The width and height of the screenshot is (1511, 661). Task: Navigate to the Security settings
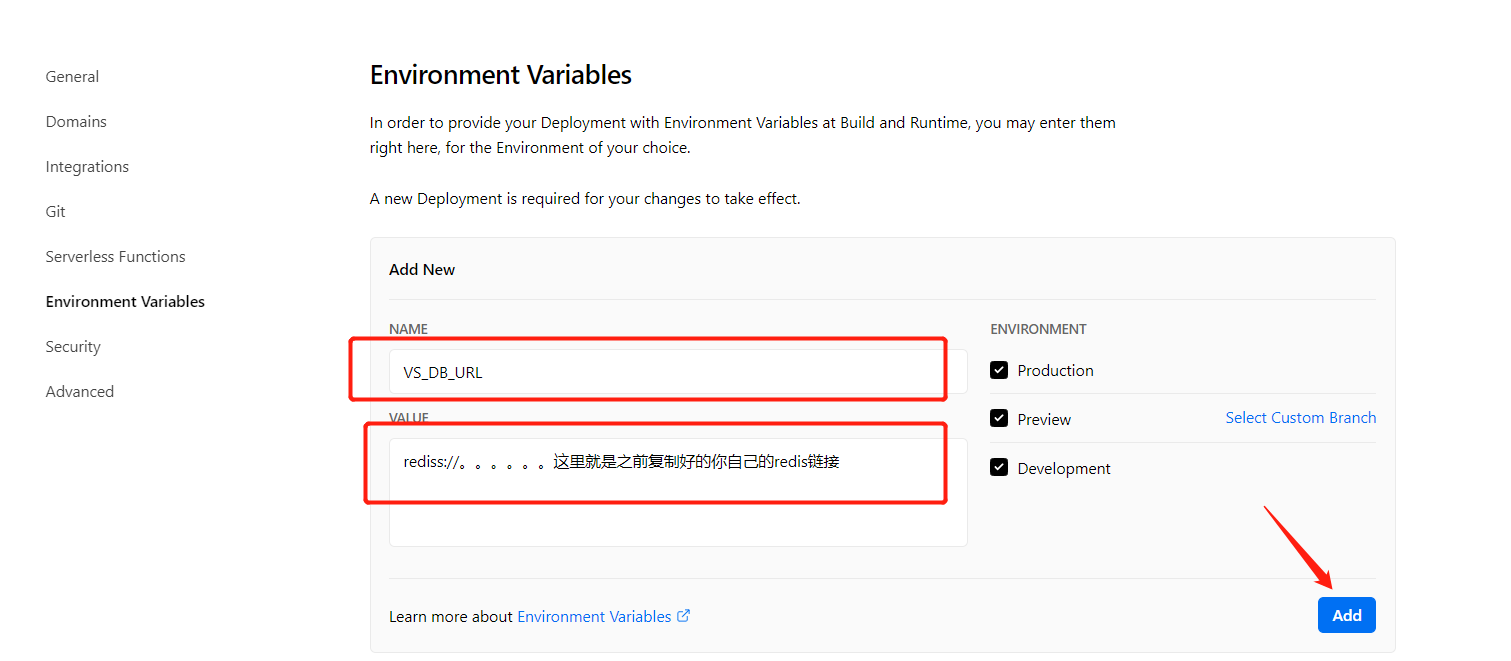click(x=73, y=347)
